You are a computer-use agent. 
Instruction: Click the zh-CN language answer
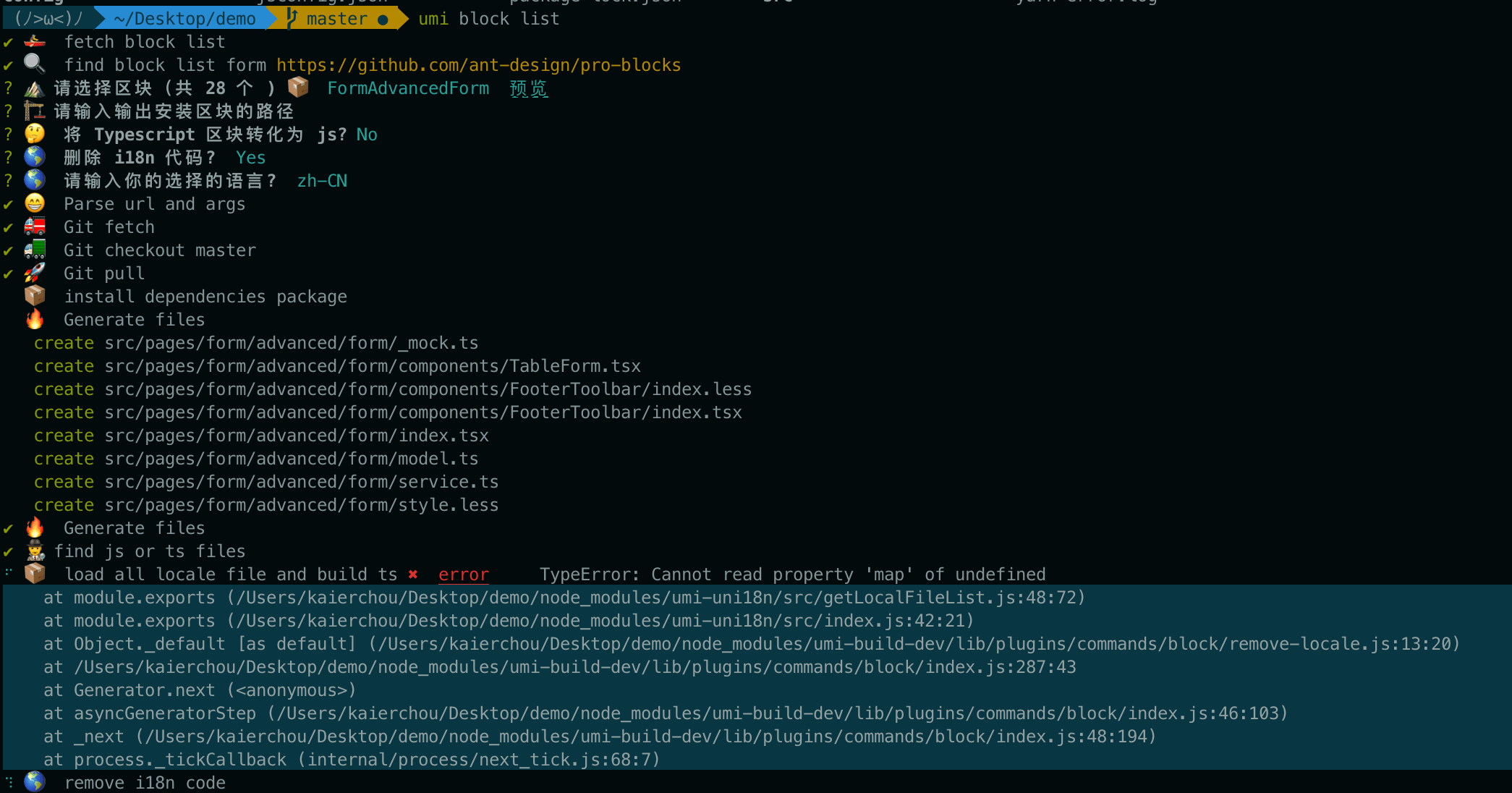point(323,180)
